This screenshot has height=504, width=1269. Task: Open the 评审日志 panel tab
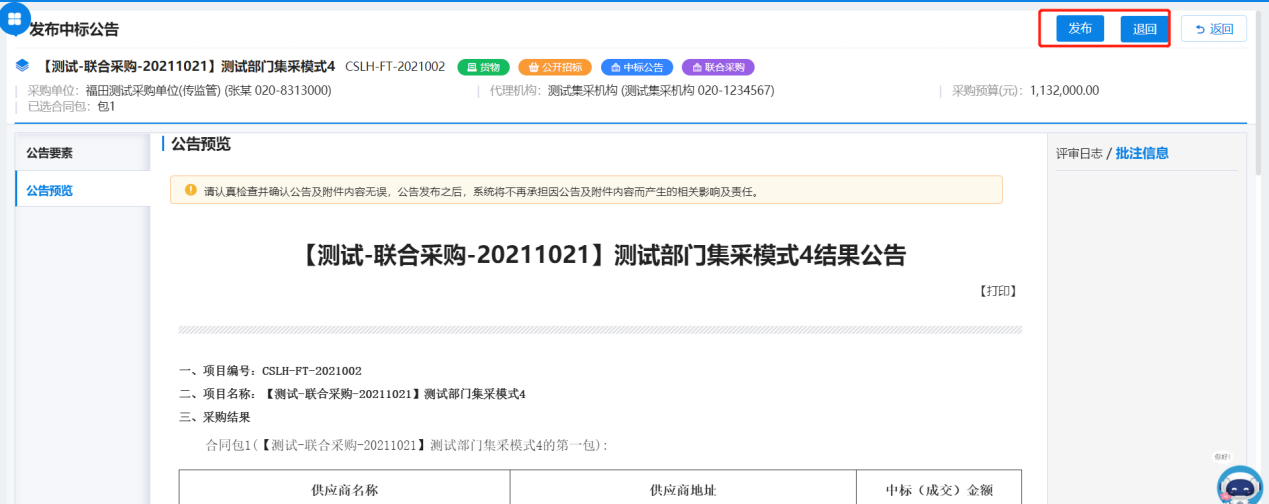point(1078,153)
